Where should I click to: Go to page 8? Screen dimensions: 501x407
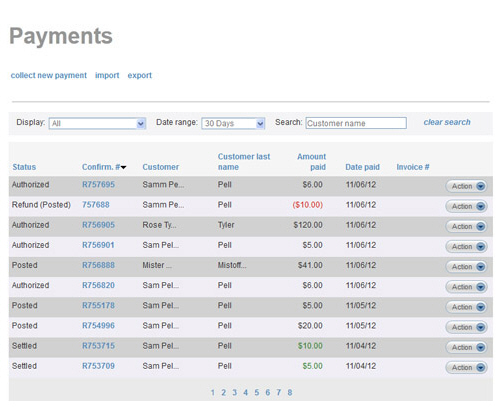[x=290, y=393]
